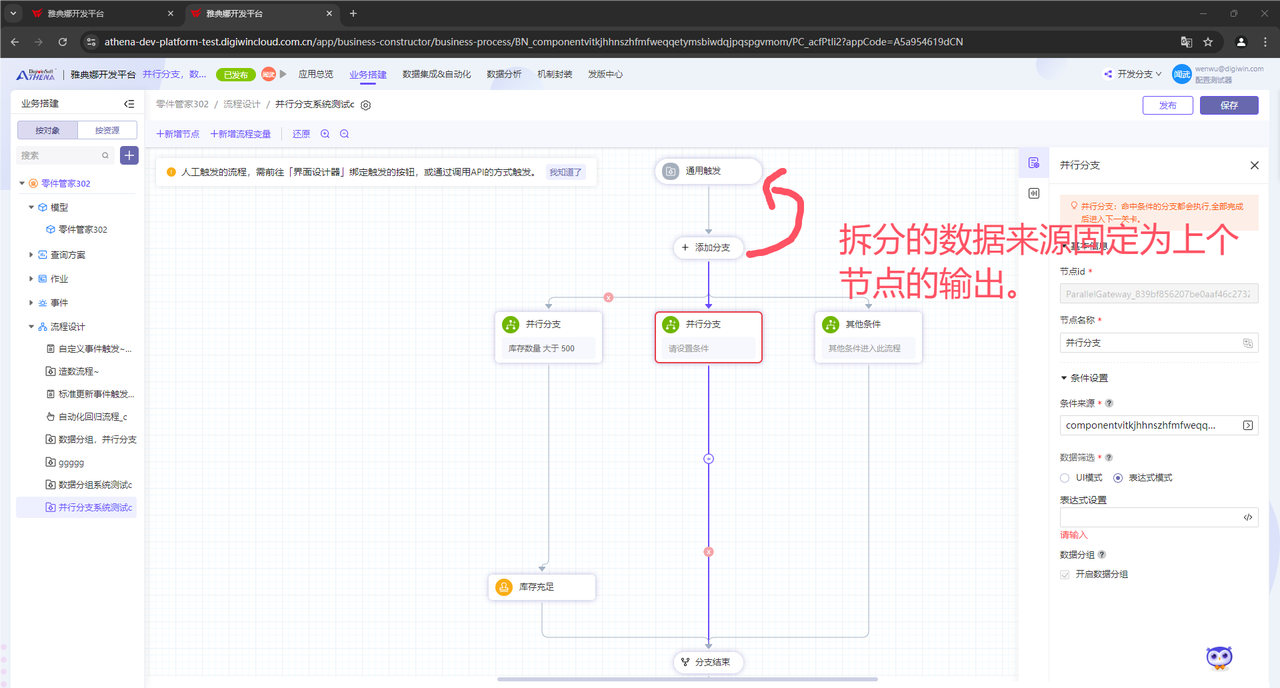Close the 并行分支 properties panel
Viewport: 1280px width, 688px height.
point(1254,165)
